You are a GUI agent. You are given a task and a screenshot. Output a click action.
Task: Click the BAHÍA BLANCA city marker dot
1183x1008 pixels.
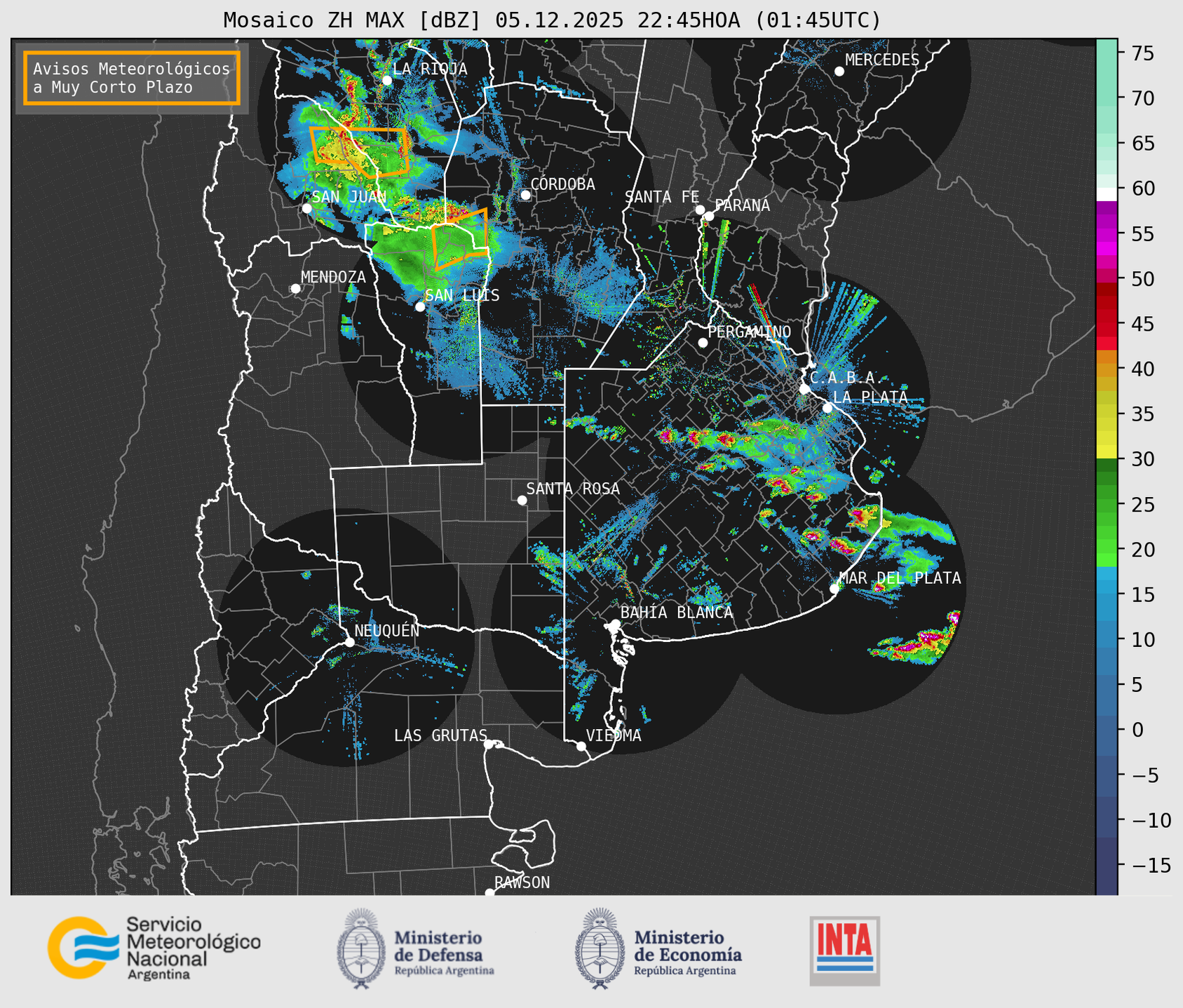click(615, 624)
